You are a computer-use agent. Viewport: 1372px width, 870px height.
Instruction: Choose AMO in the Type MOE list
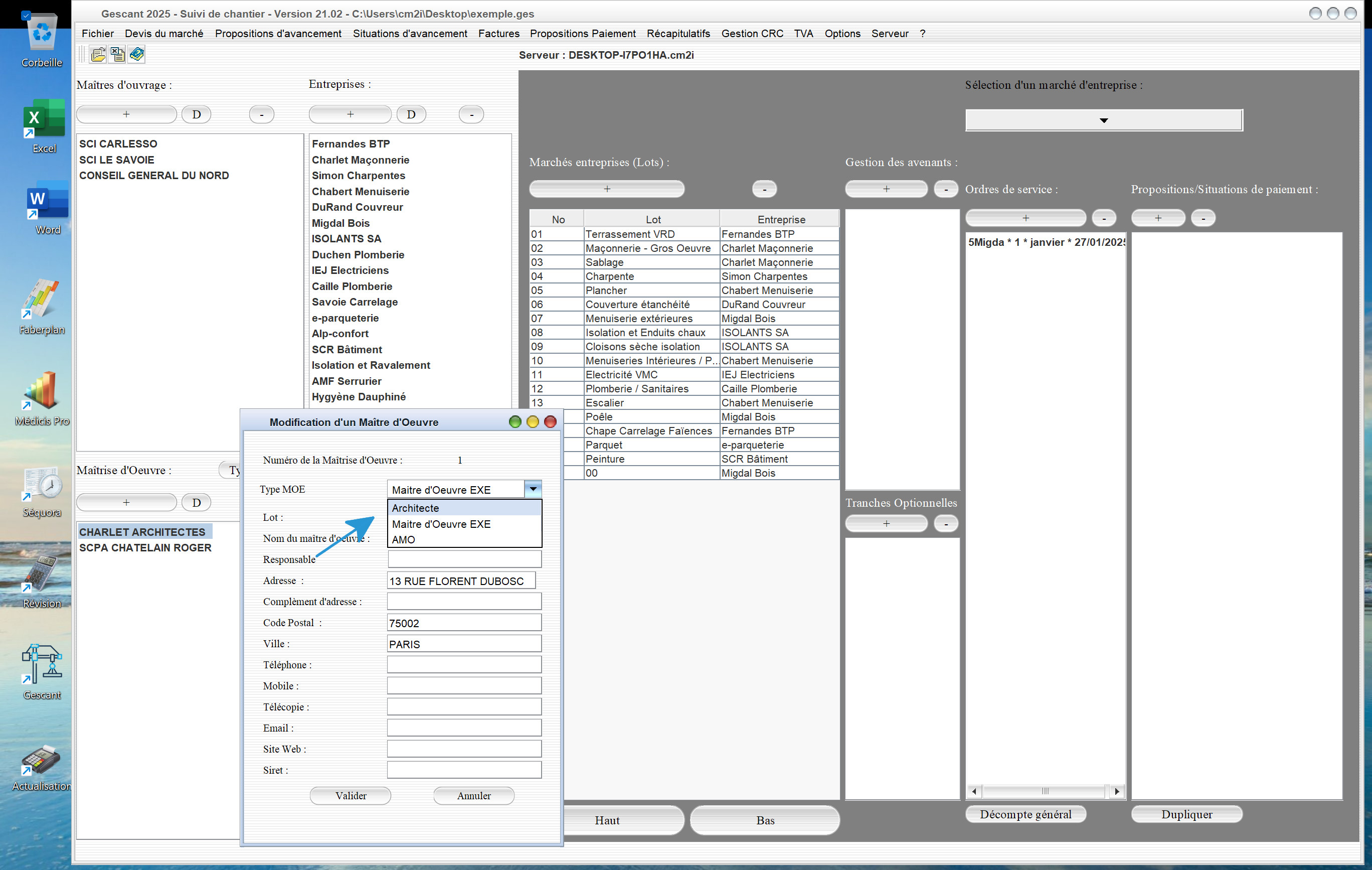point(464,539)
